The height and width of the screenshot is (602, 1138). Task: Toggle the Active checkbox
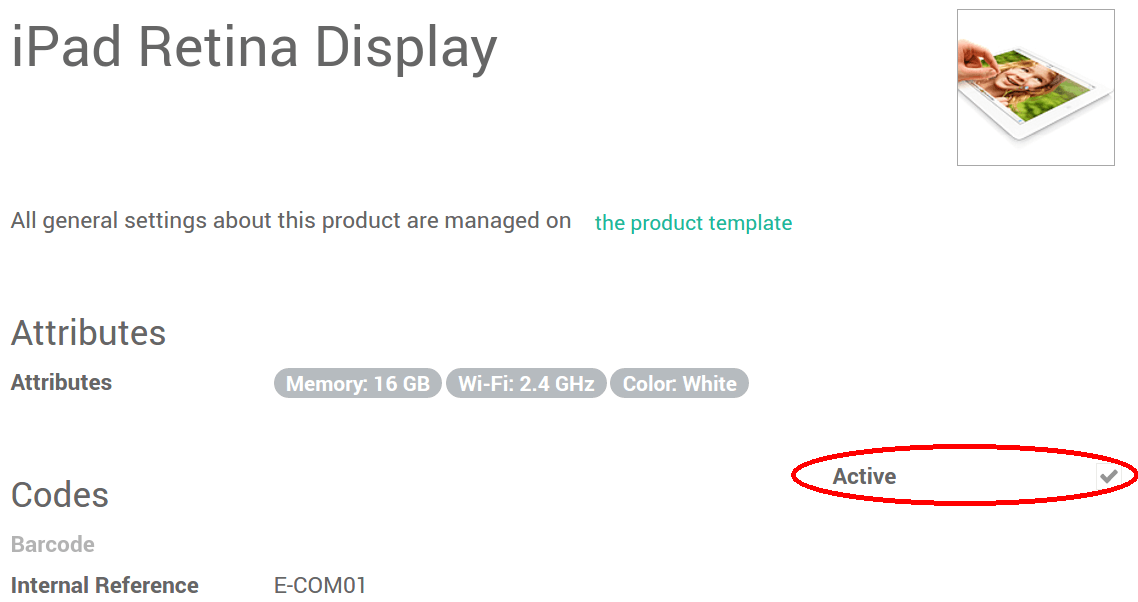1108,477
